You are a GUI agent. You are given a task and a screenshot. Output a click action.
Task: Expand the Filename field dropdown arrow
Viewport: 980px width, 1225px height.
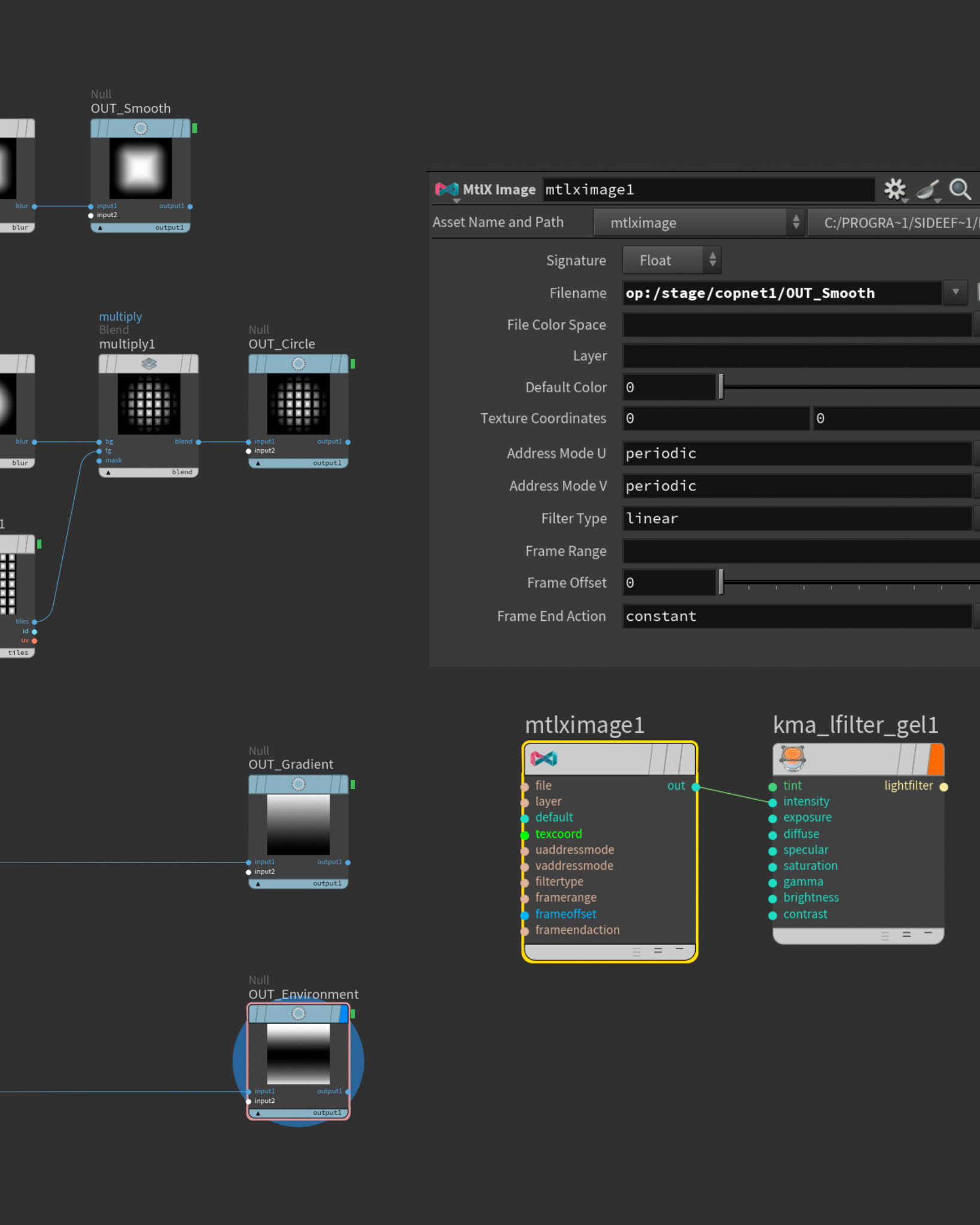click(x=955, y=292)
